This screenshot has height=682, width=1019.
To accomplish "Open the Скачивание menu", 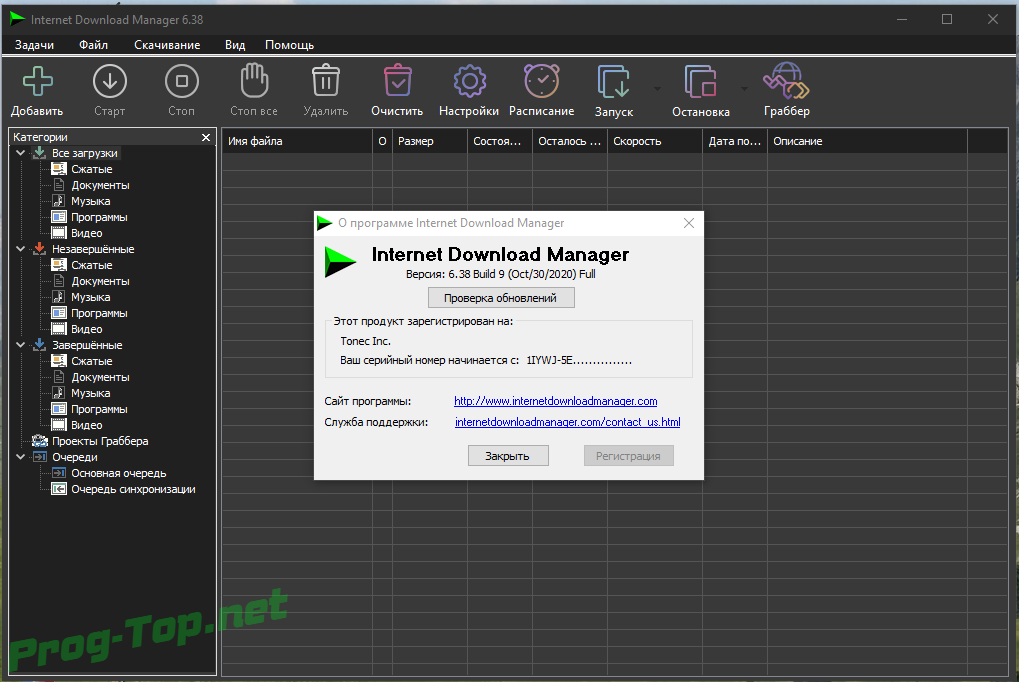I will (x=167, y=45).
